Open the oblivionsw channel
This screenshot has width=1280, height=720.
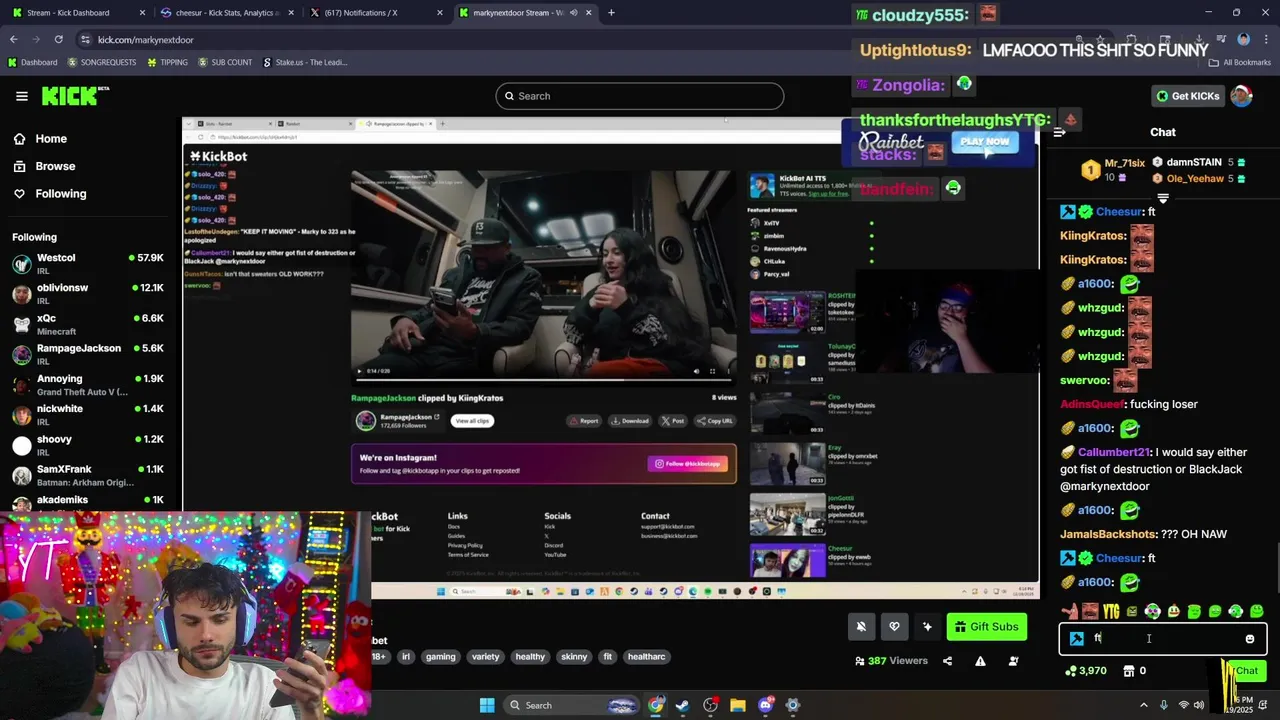click(88, 294)
